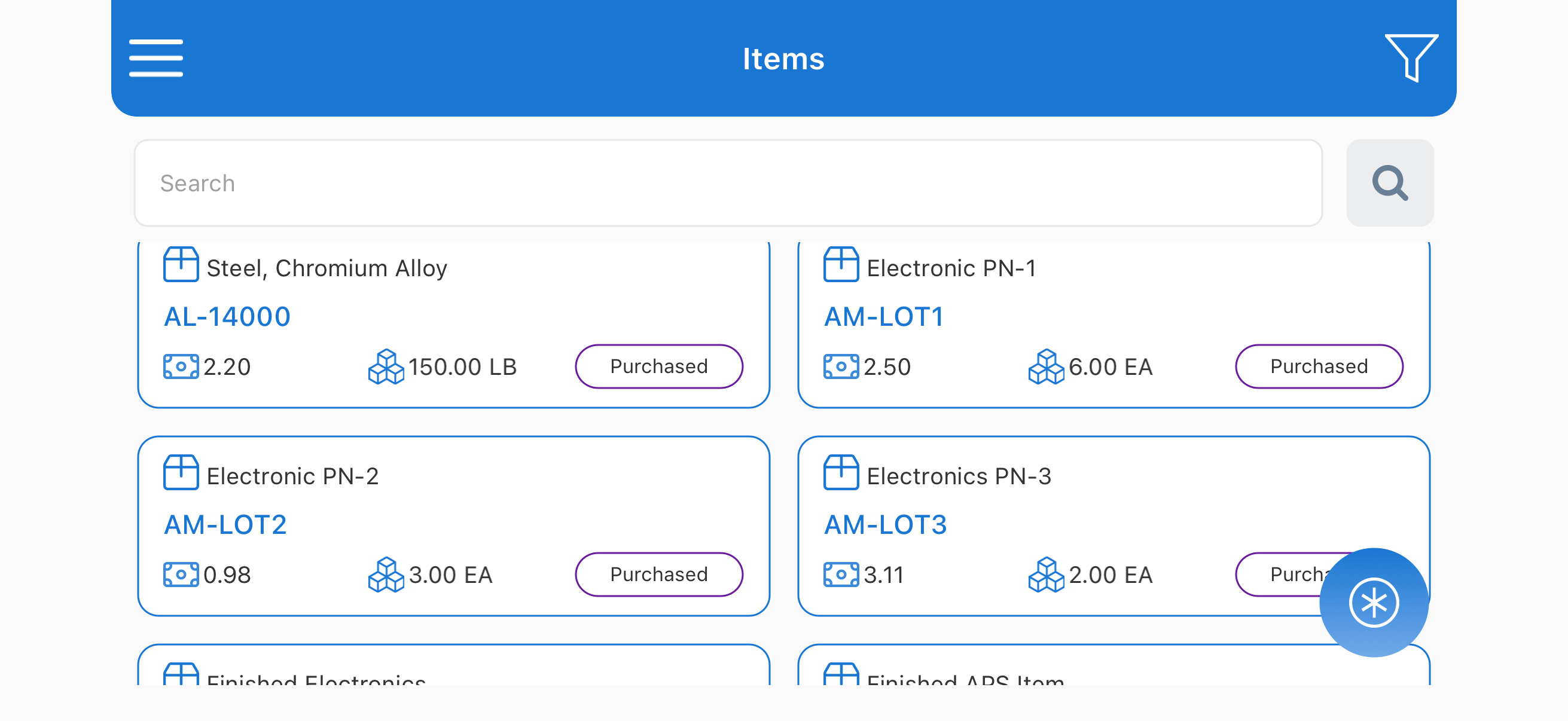
Task: Open item link AM-LOT2
Action: point(225,525)
